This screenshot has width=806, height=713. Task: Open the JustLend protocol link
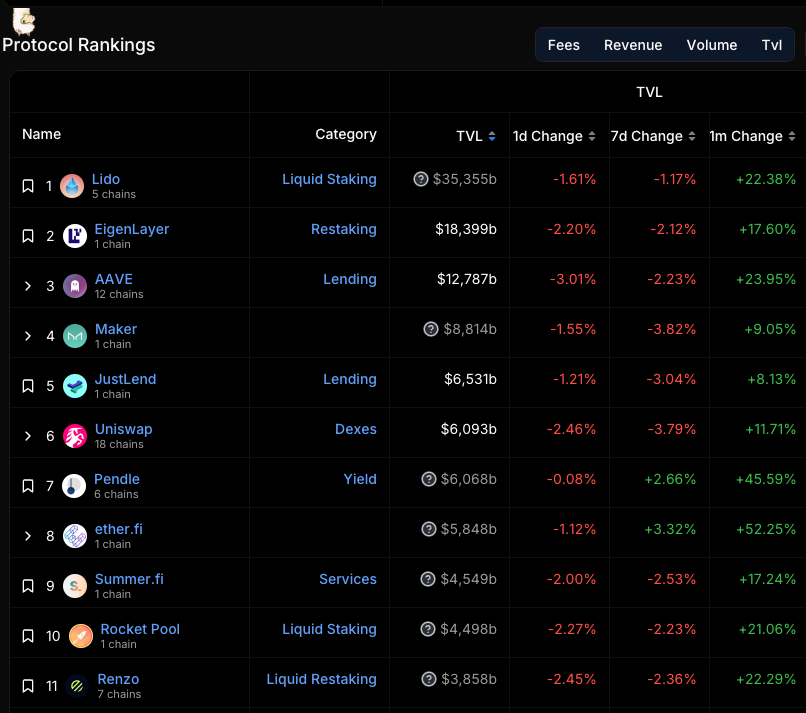tap(125, 379)
